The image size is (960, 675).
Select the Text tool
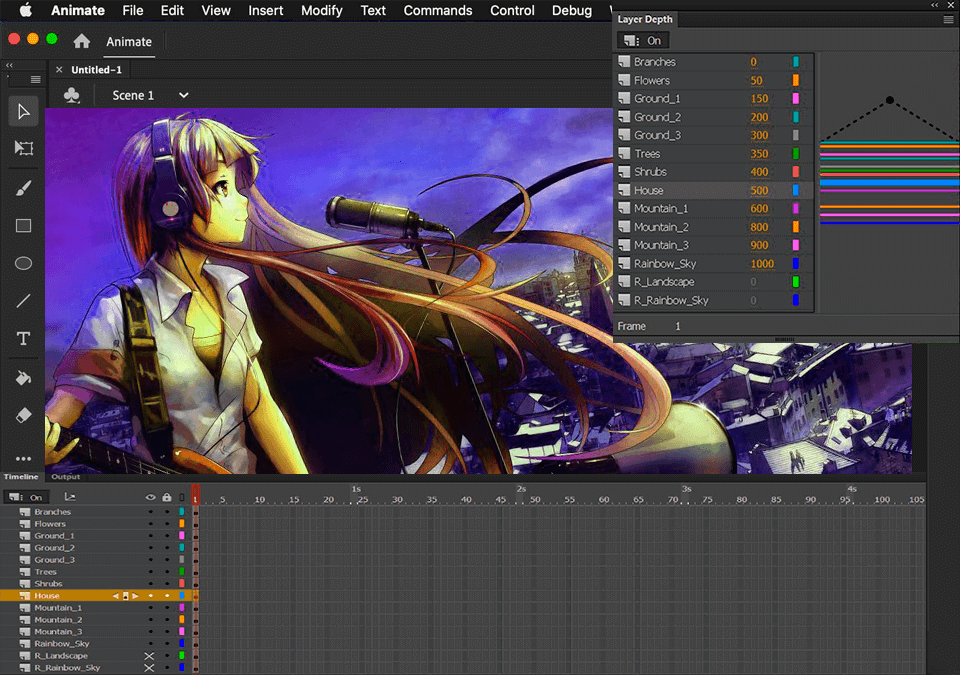point(23,340)
